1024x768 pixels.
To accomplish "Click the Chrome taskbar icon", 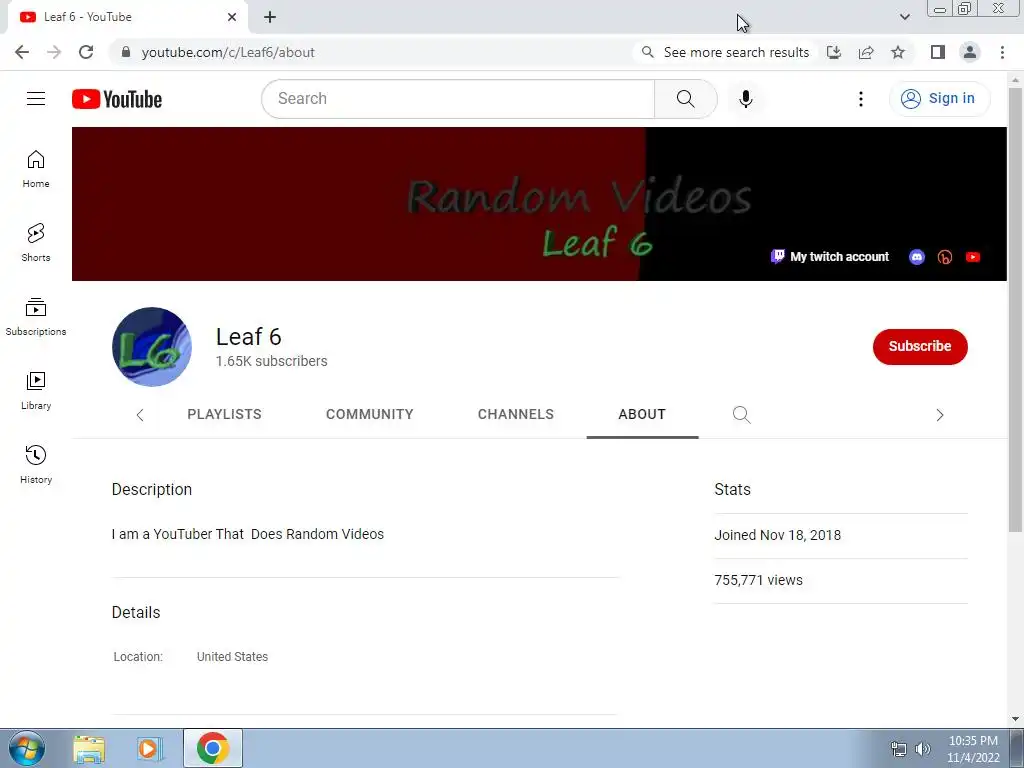I will [x=212, y=748].
